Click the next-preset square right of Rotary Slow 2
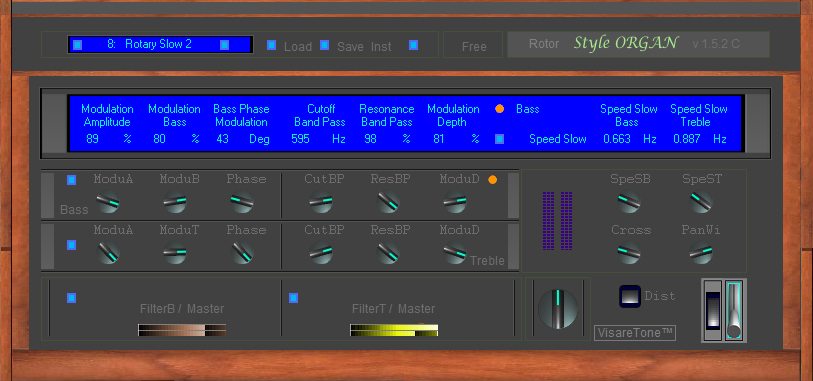Image resolution: width=813 pixels, height=381 pixels. [225, 45]
